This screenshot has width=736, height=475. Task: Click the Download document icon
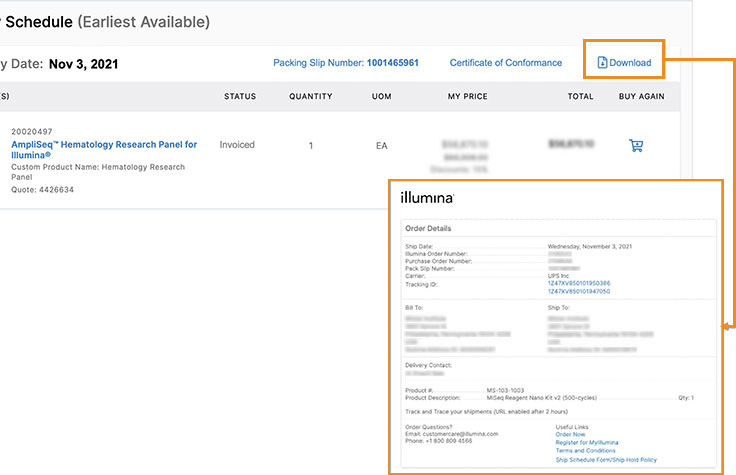coord(602,63)
